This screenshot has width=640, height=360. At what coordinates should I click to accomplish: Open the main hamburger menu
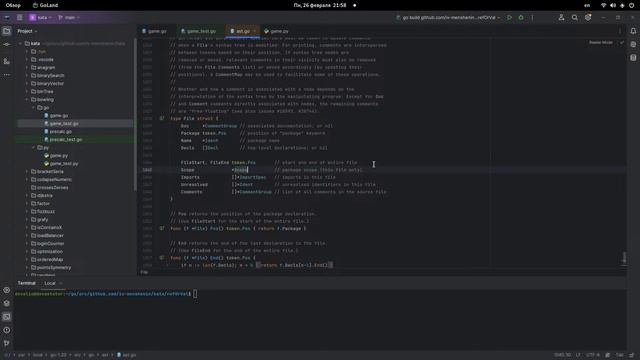point(20,18)
